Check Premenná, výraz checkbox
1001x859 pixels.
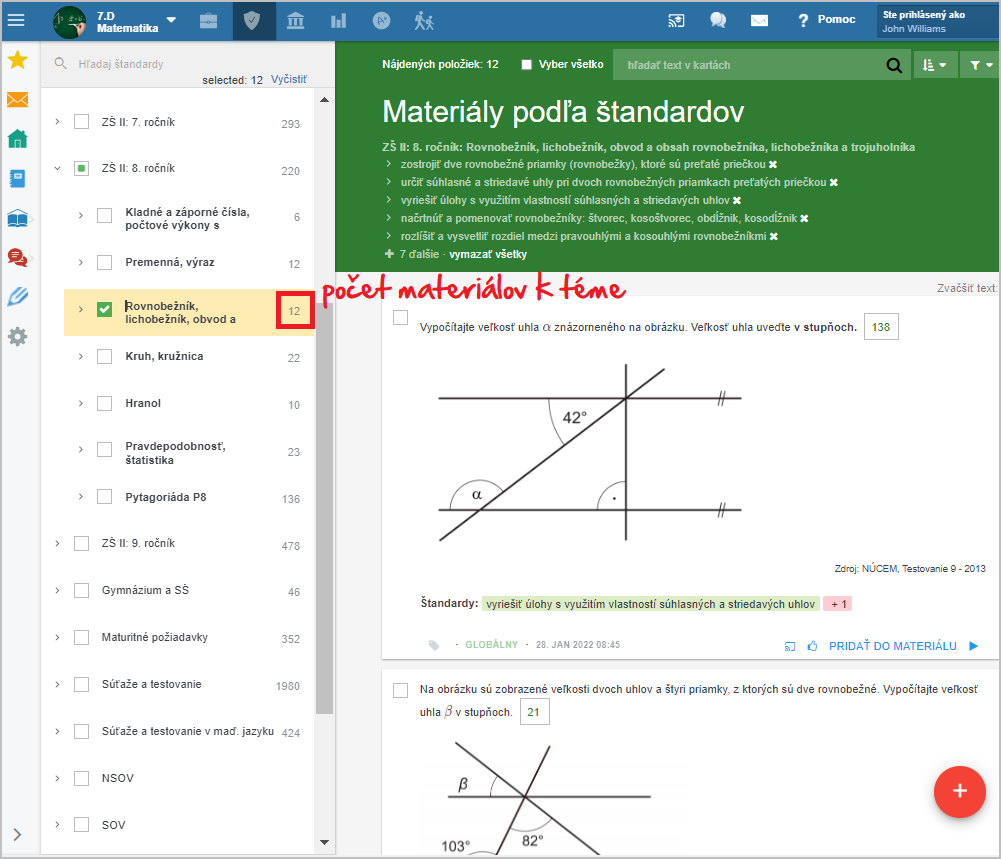[x=105, y=262]
